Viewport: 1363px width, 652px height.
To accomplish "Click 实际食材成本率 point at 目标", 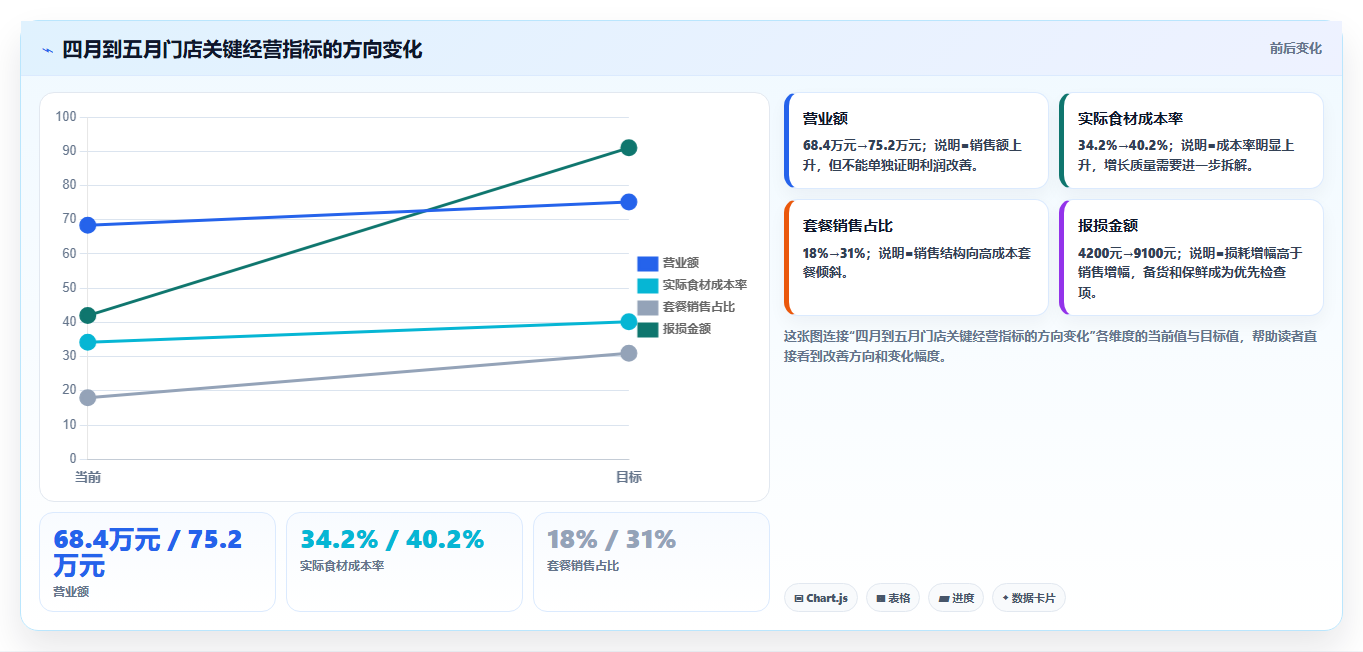I will [629, 322].
